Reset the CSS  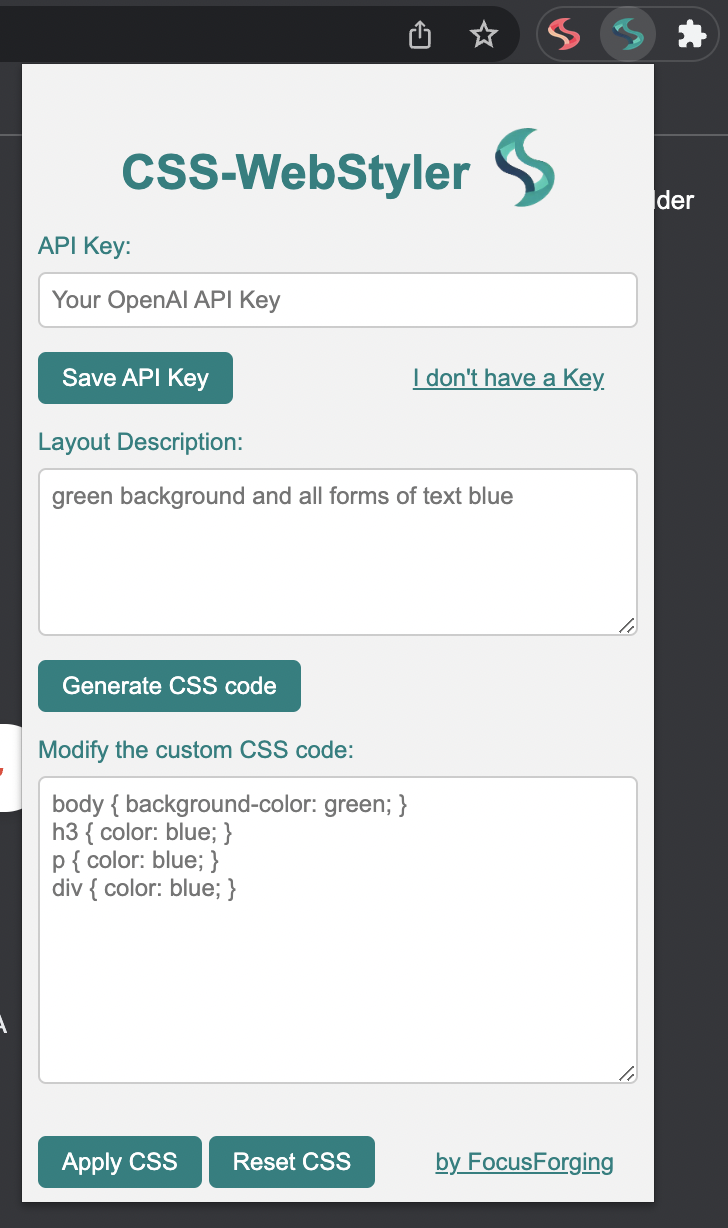point(292,1162)
